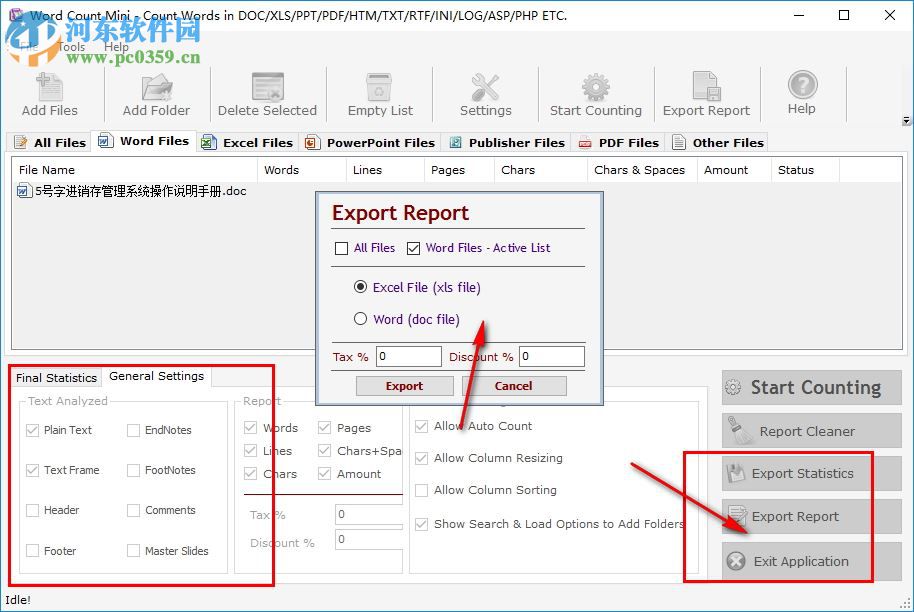Switch to the Excel Files tab
The image size is (914, 612).
pyautogui.click(x=247, y=142)
